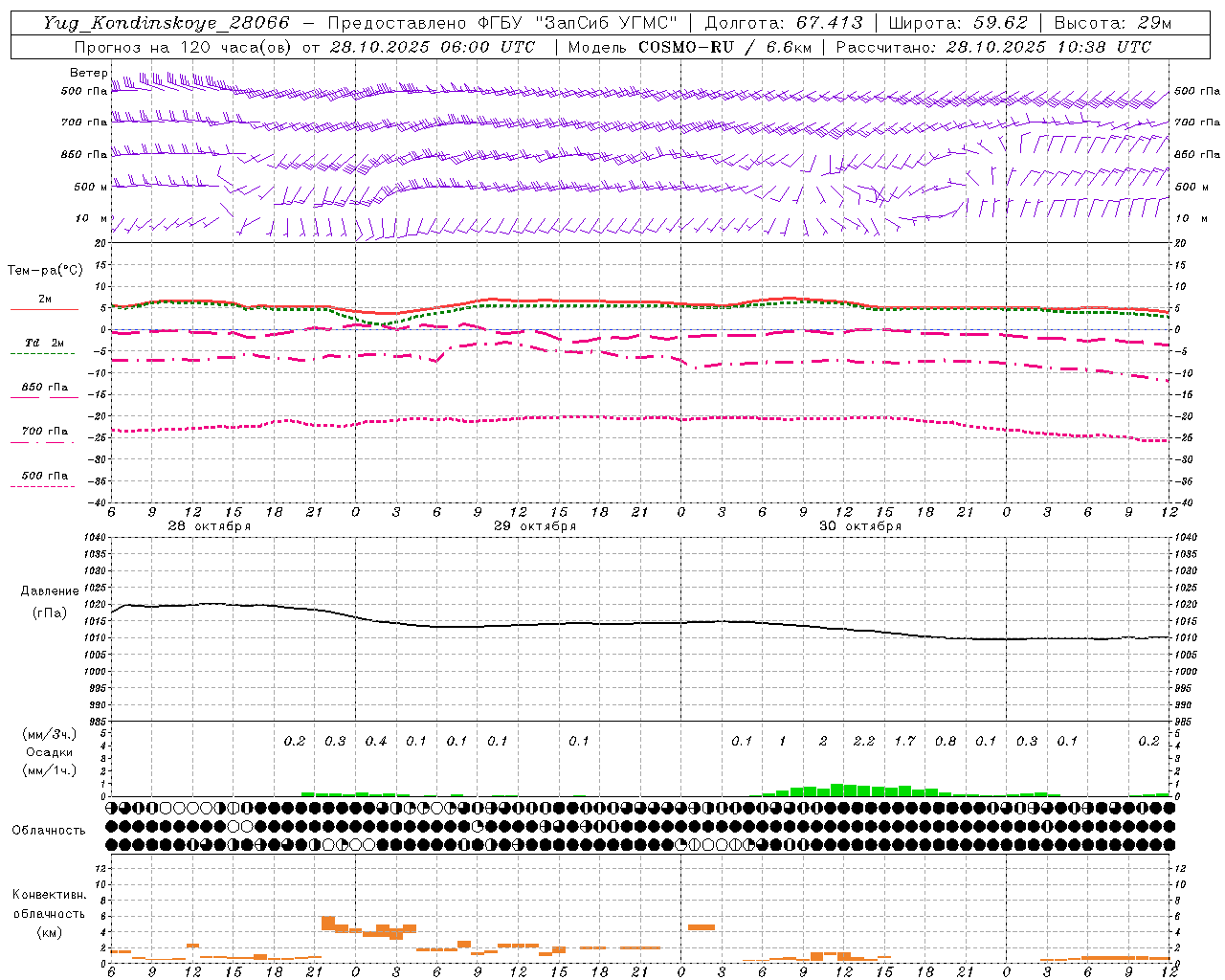
Task: Click the text Предоставлено ФГБУ "ЗапСиб УГМС"
Action: (x=502, y=23)
